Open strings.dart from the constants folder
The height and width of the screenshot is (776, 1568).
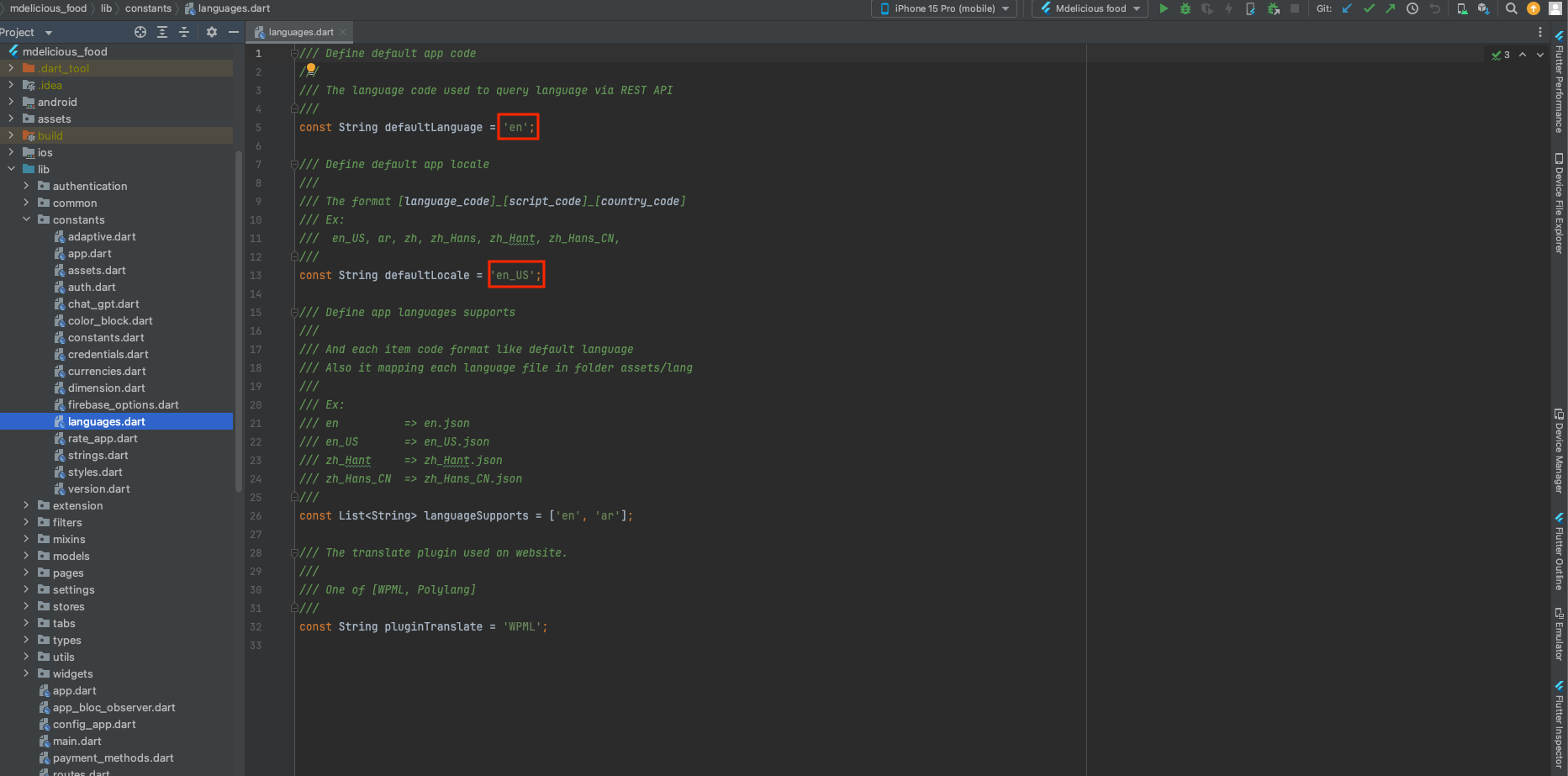pos(97,455)
